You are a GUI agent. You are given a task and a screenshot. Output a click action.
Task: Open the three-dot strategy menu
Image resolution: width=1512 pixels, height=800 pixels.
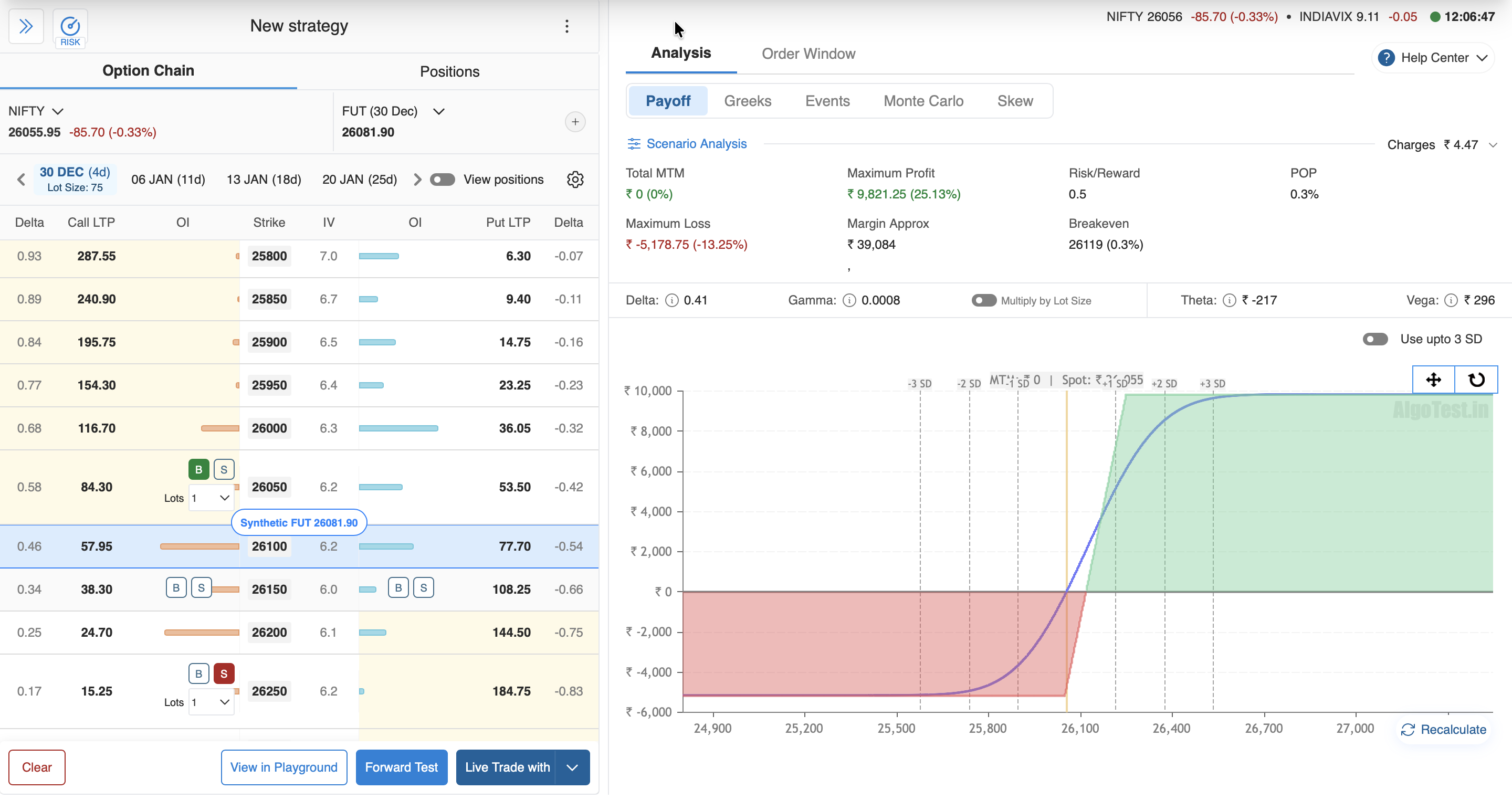pyautogui.click(x=566, y=26)
